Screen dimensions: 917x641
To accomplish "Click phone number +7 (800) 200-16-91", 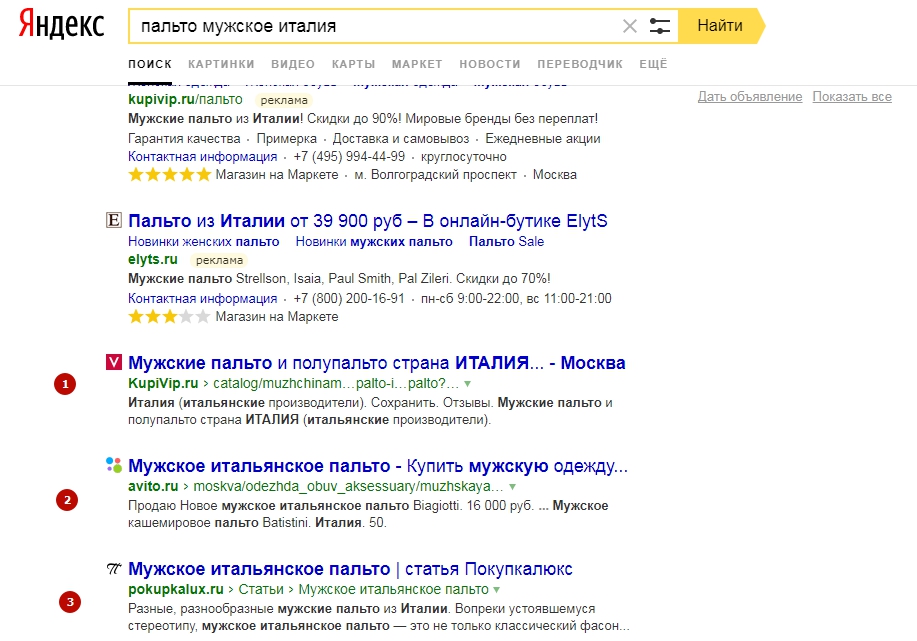I will (349, 298).
